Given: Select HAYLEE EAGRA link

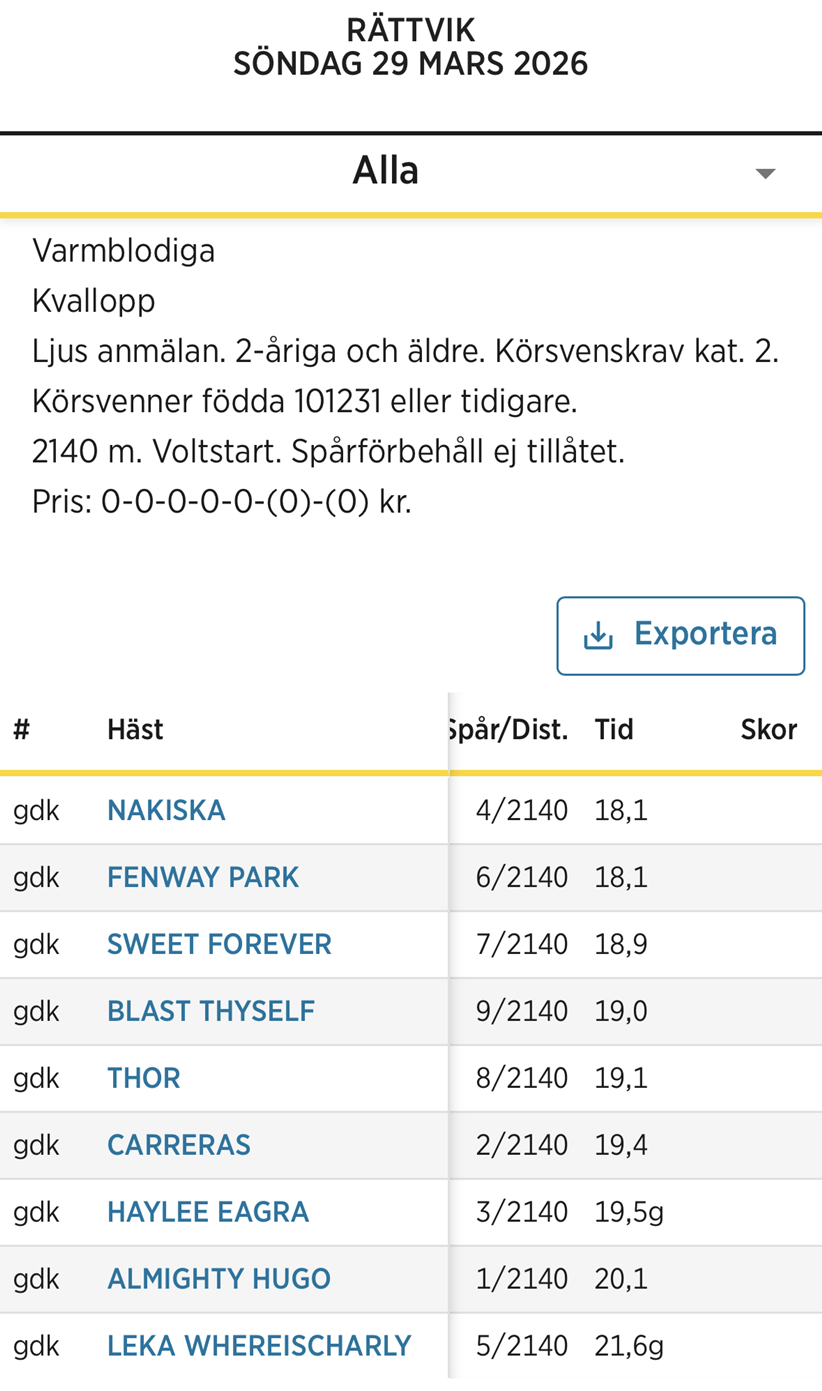Looking at the screenshot, I should (x=208, y=1212).
